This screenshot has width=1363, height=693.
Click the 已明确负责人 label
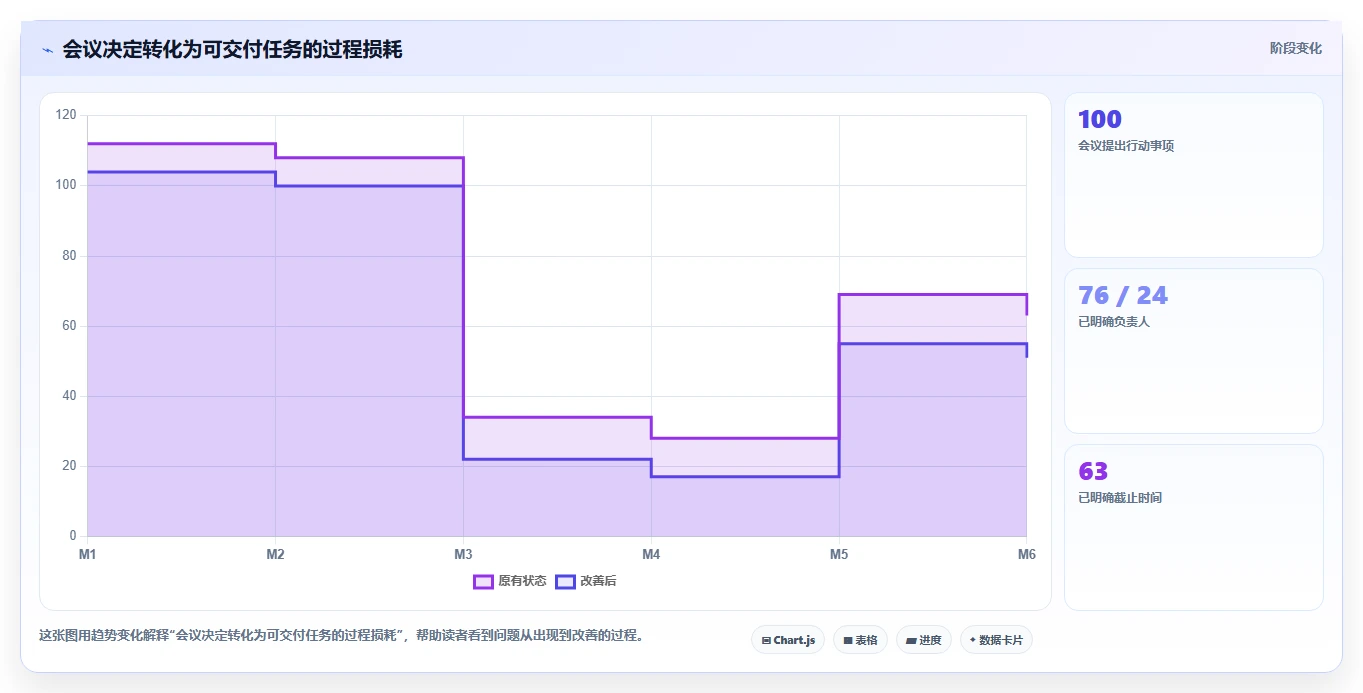[x=1114, y=322]
